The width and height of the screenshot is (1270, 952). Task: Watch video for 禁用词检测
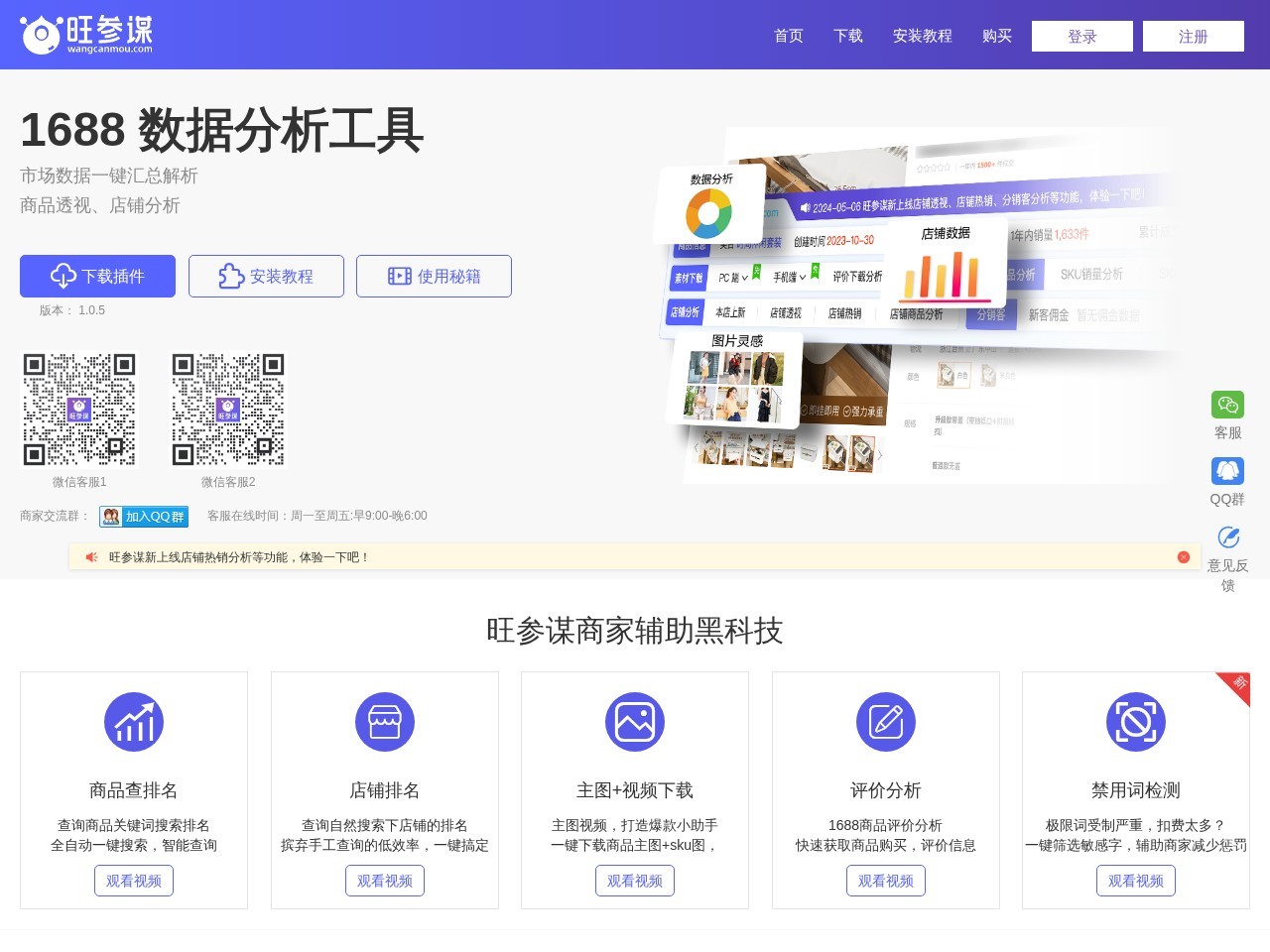pyautogui.click(x=1136, y=881)
